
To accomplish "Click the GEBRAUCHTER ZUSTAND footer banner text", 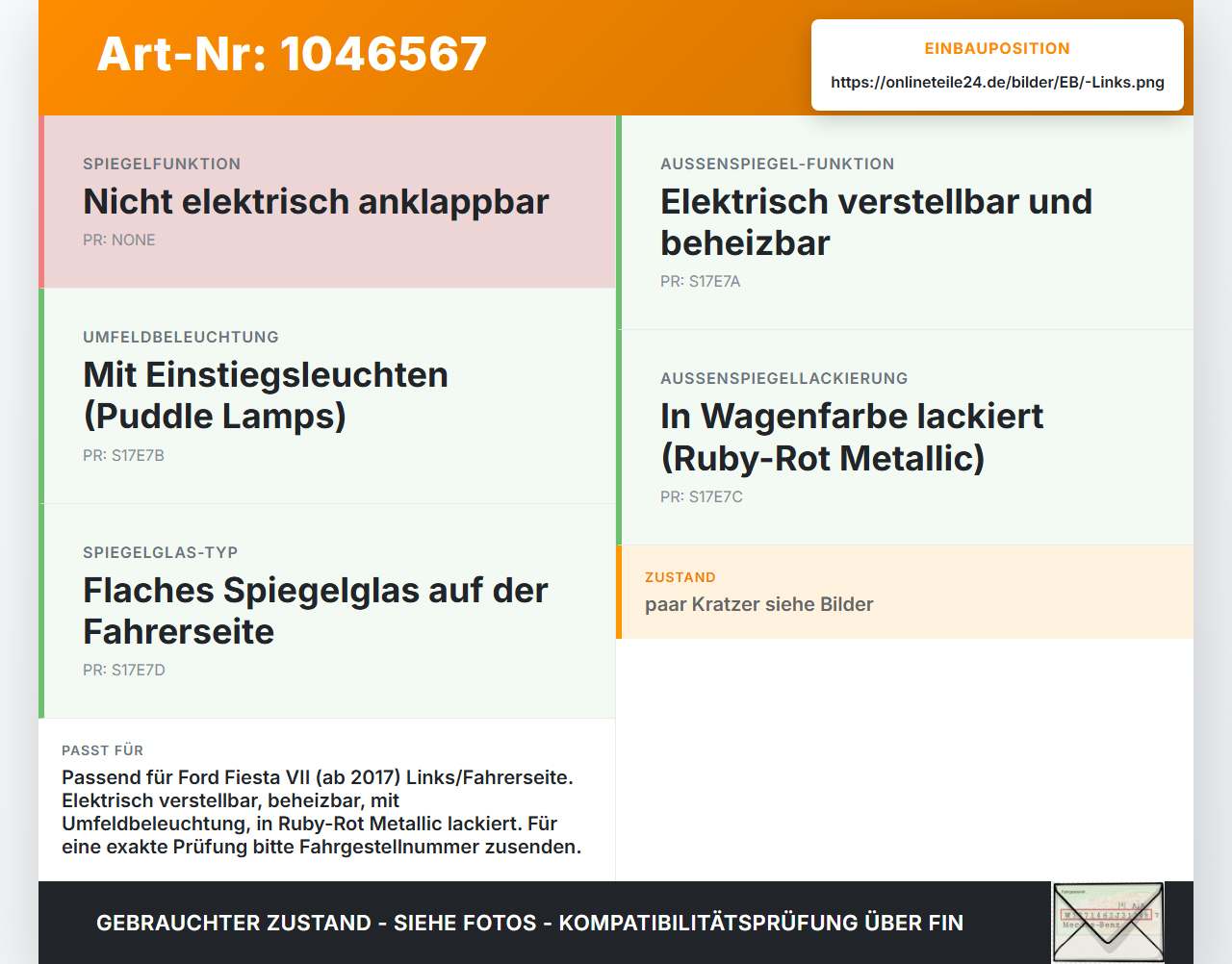I will click(x=529, y=923).
